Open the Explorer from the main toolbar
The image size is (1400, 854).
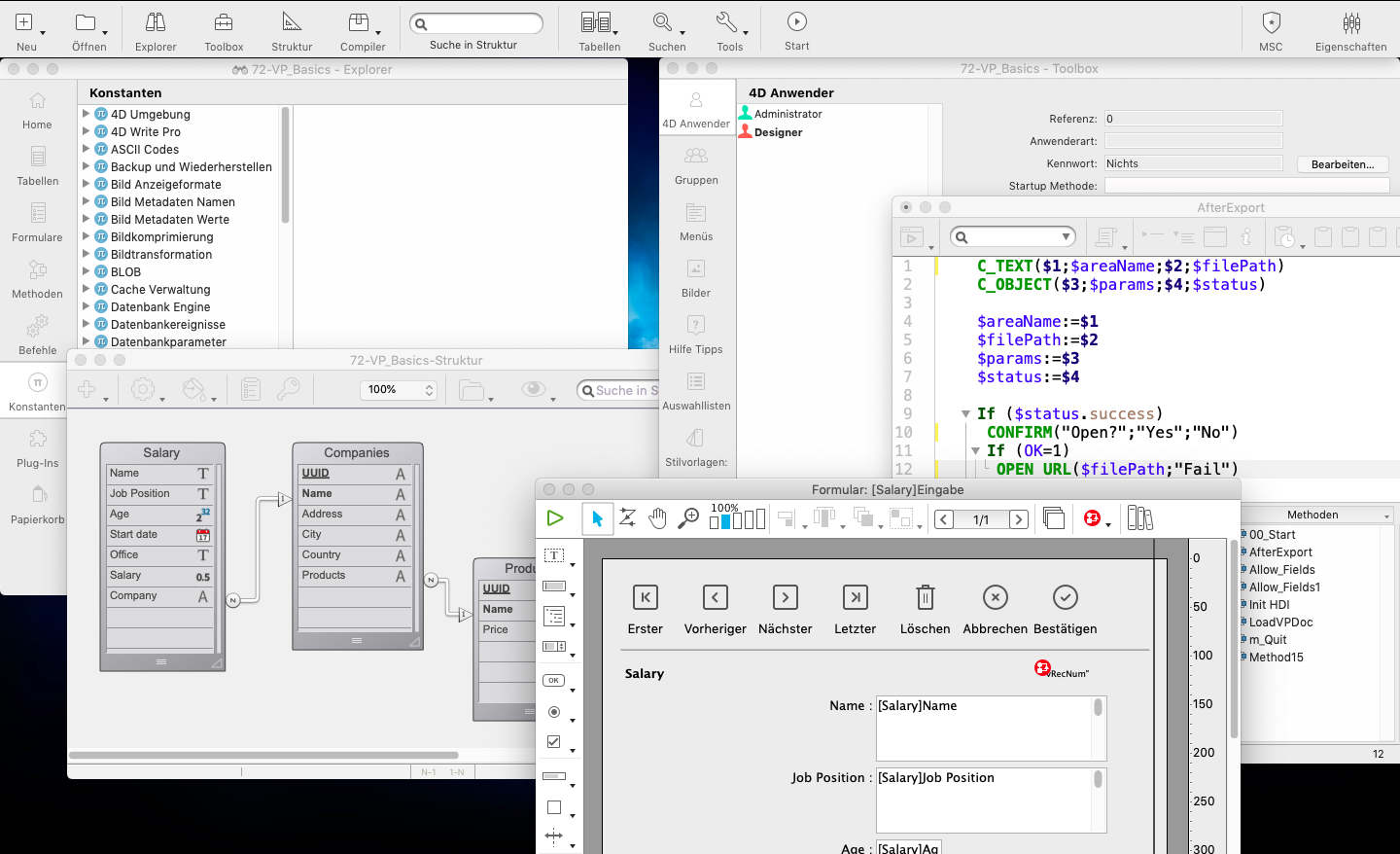(x=156, y=22)
